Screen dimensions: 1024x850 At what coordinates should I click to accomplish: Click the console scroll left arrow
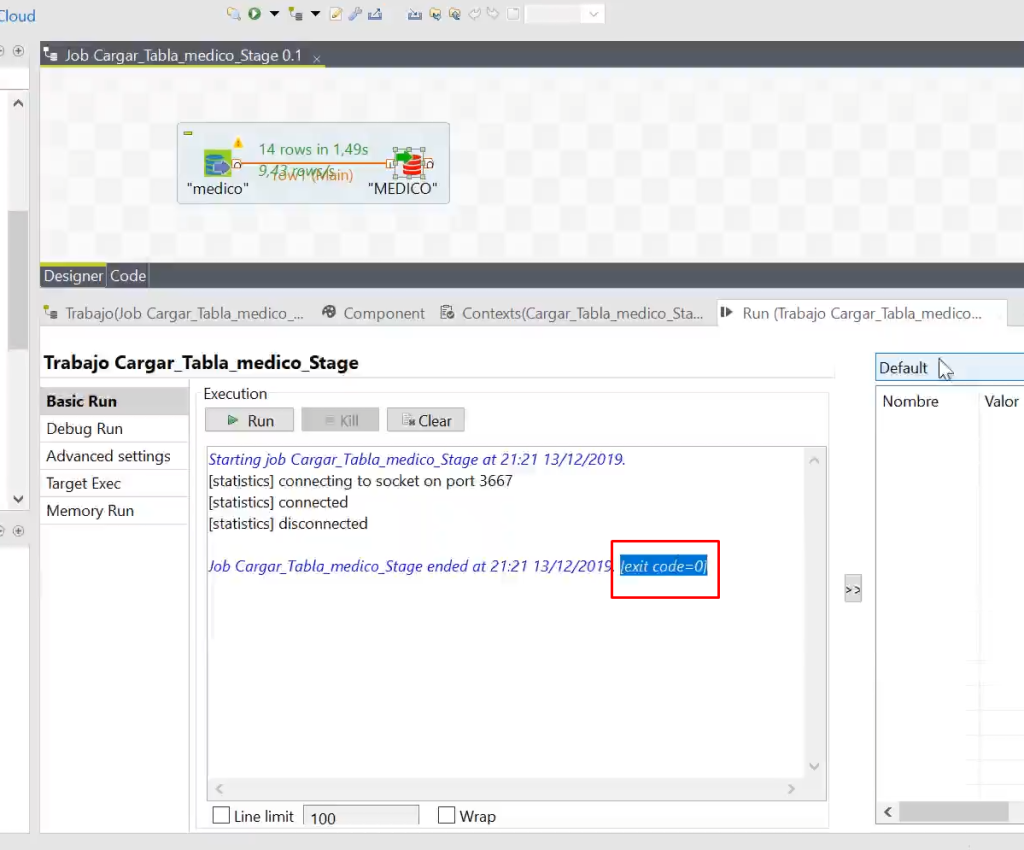click(219, 789)
